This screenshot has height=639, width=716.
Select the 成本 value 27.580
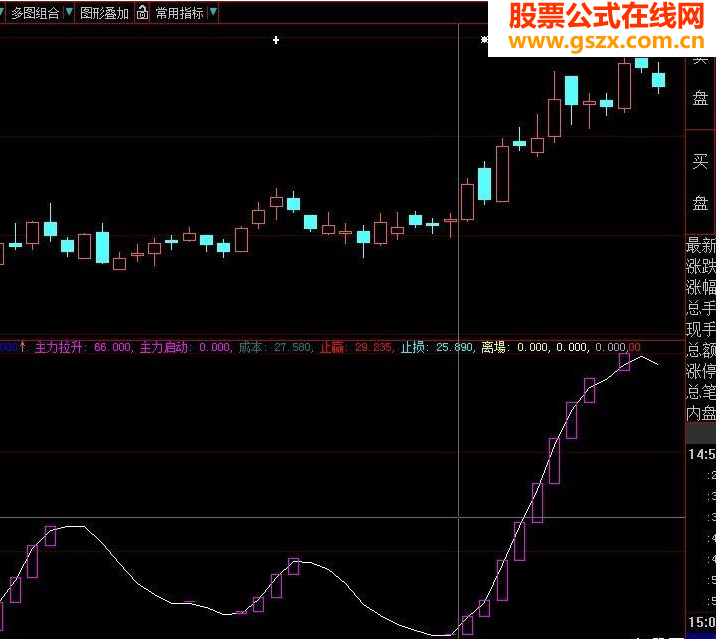pyautogui.click(x=292, y=348)
